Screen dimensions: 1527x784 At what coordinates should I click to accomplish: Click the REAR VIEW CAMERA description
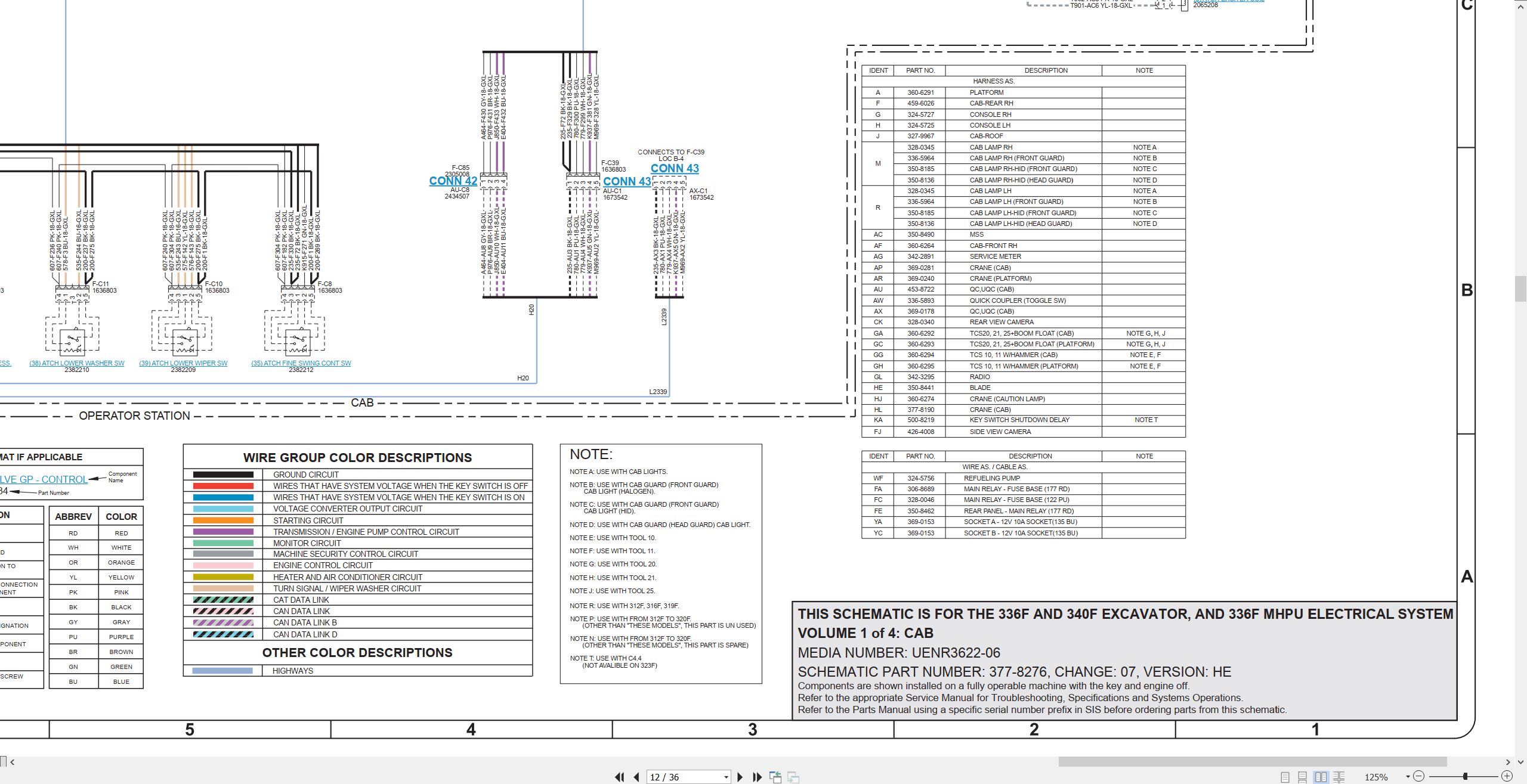[x=1001, y=322]
